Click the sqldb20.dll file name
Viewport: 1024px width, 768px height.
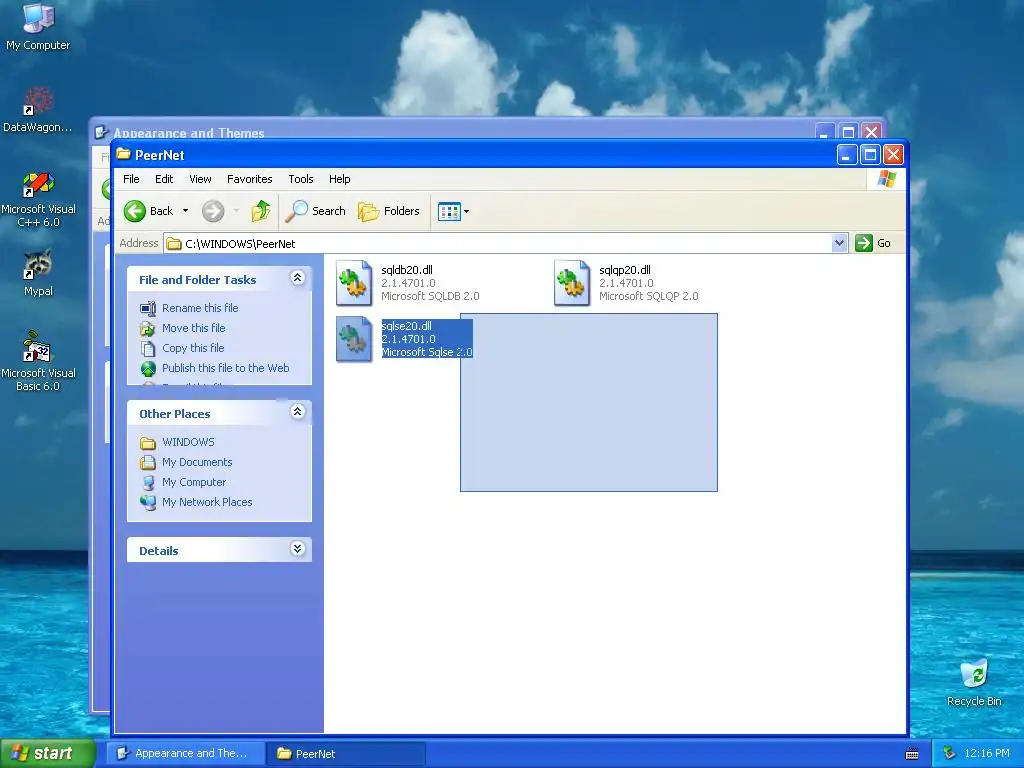point(407,270)
